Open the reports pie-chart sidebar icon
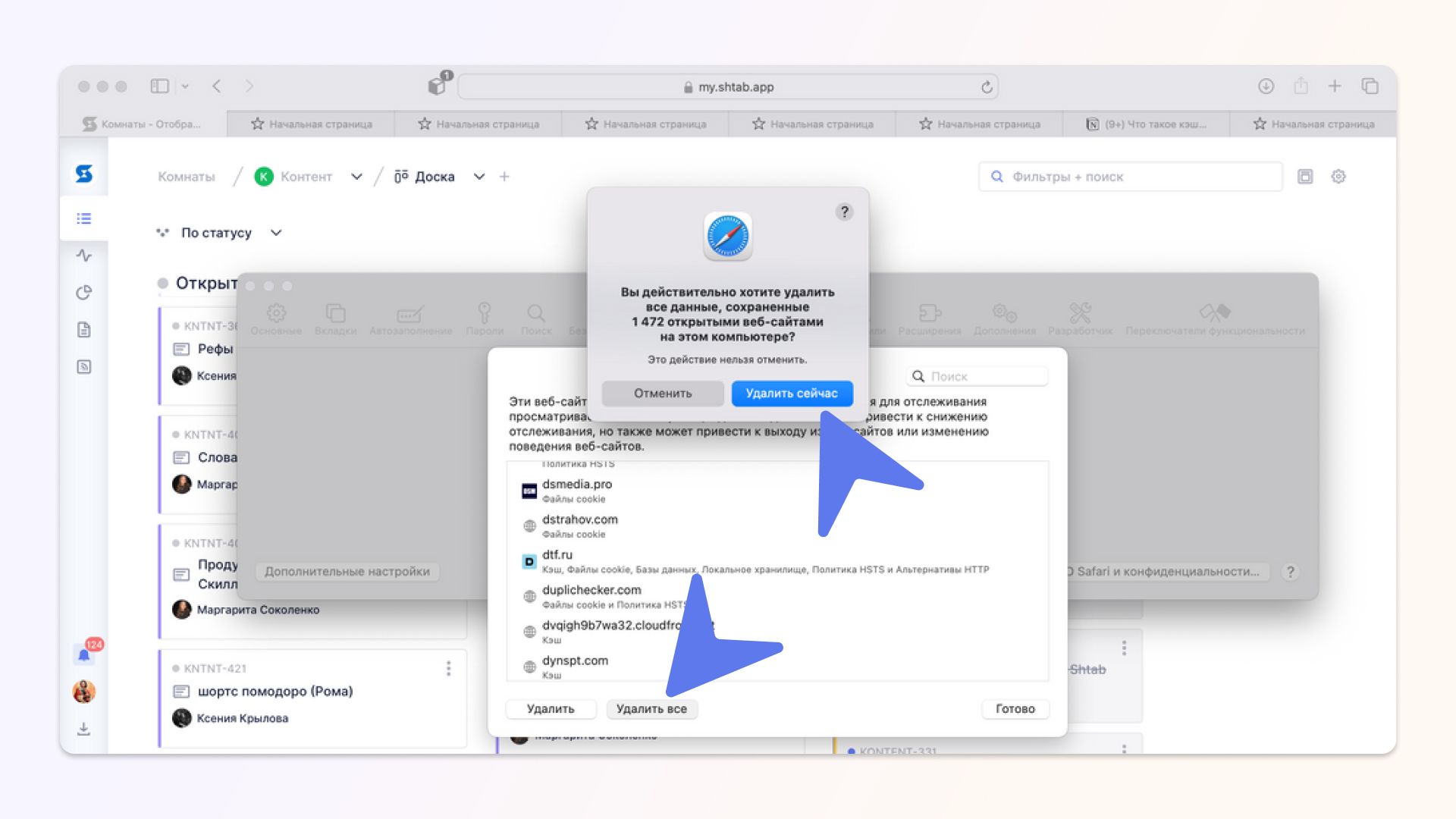This screenshot has width=1456, height=819. pos(84,293)
